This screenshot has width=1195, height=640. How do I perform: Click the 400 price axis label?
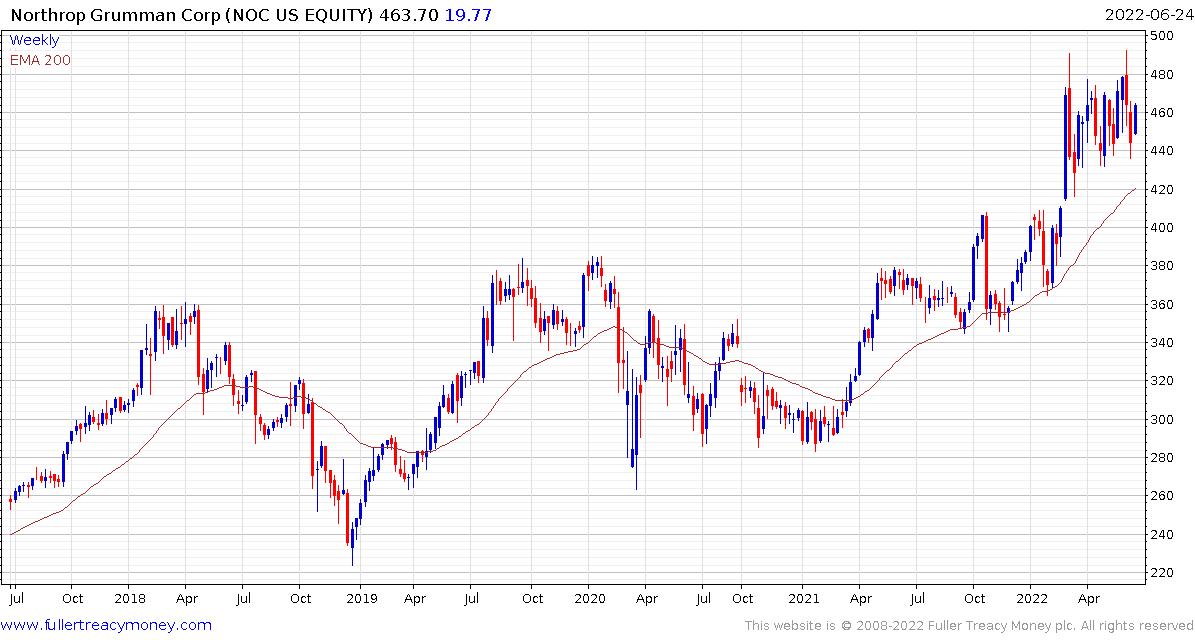point(1162,228)
